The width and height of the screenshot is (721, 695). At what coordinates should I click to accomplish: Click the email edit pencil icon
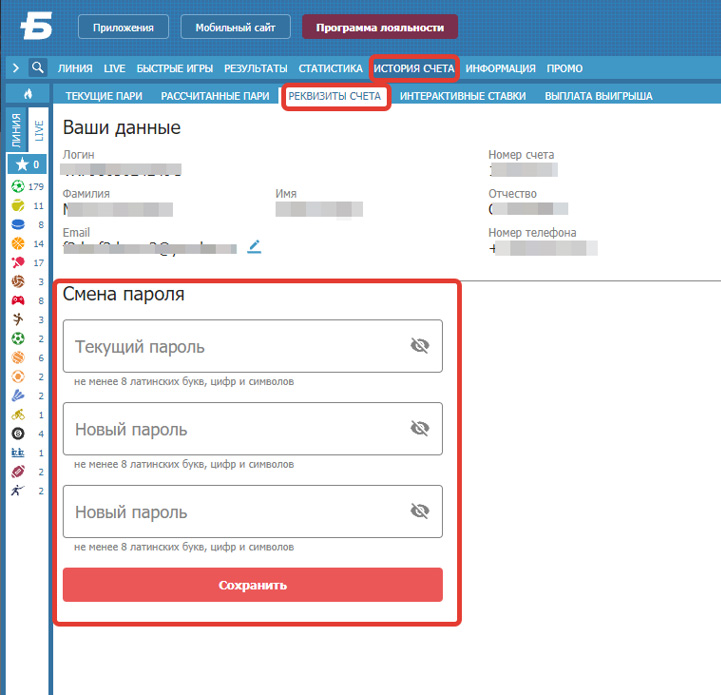tap(254, 245)
